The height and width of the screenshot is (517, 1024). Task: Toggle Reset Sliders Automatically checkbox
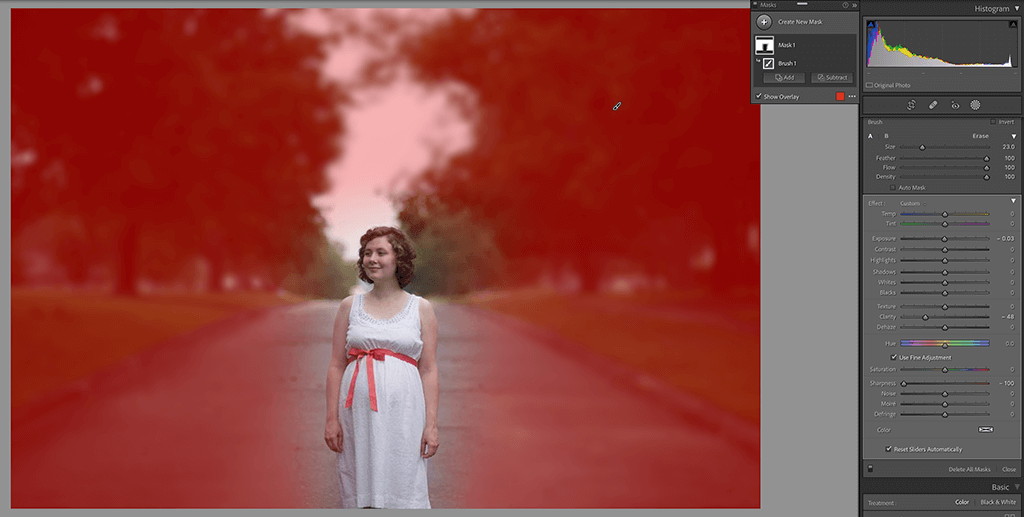[x=888, y=449]
